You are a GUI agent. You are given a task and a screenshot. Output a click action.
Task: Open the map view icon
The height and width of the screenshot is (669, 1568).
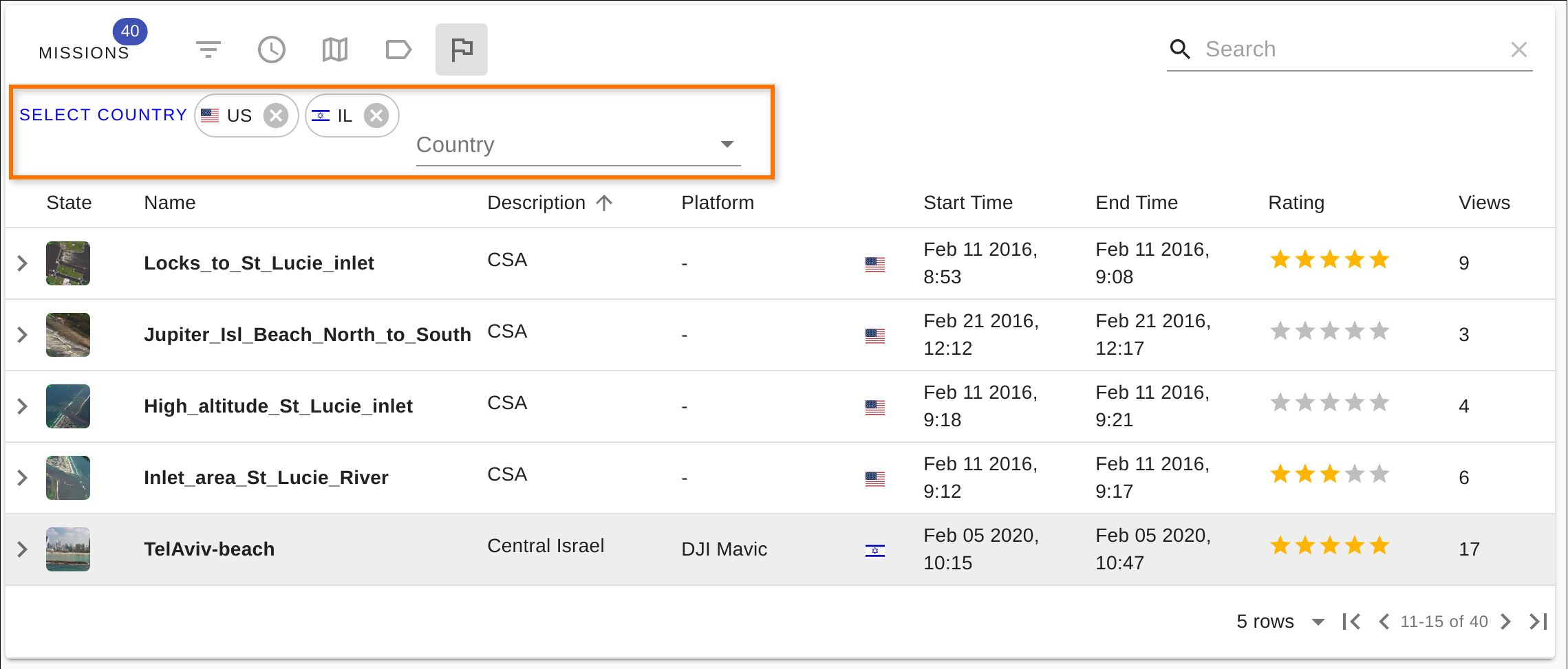pos(335,49)
